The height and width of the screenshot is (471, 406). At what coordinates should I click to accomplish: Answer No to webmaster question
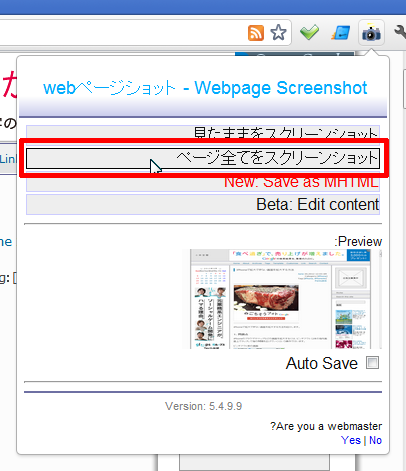[x=375, y=440]
